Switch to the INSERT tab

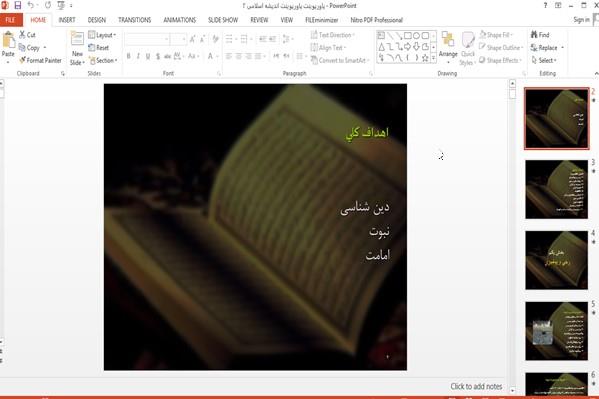tap(67, 20)
